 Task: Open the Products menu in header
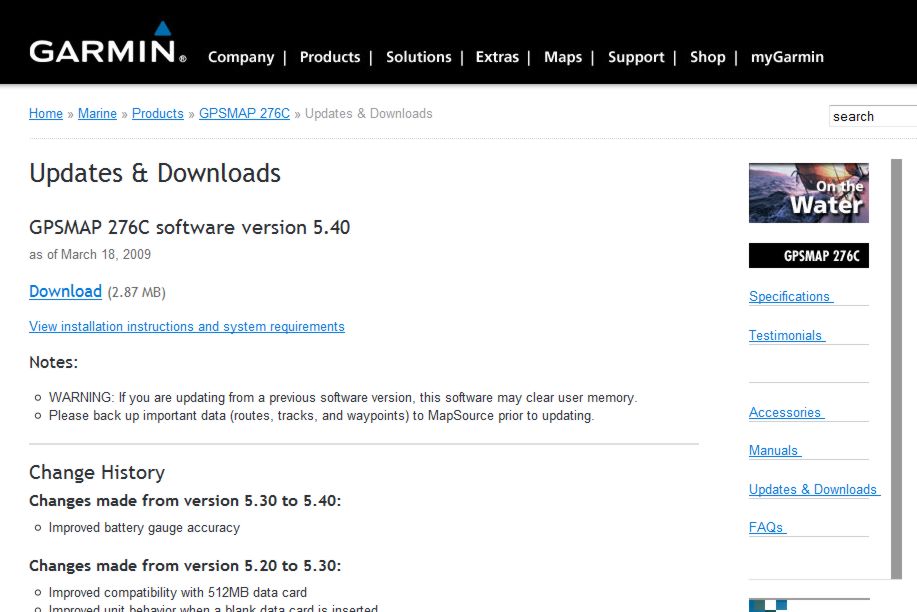pyautogui.click(x=330, y=57)
